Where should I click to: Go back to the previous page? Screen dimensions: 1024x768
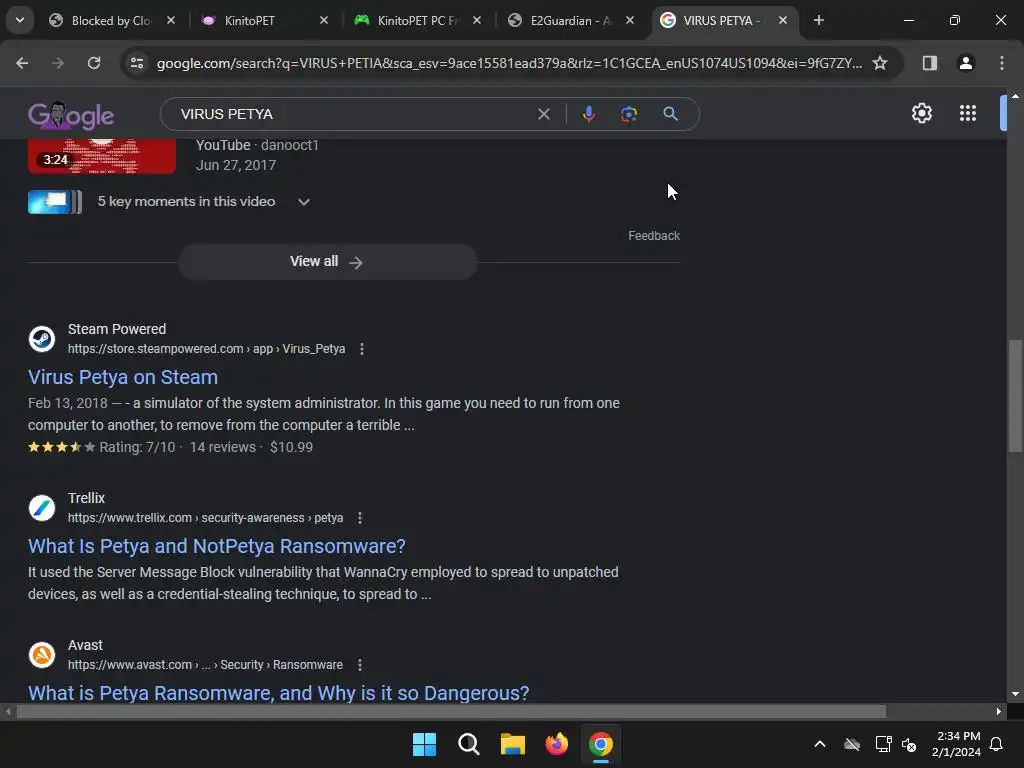pos(22,63)
